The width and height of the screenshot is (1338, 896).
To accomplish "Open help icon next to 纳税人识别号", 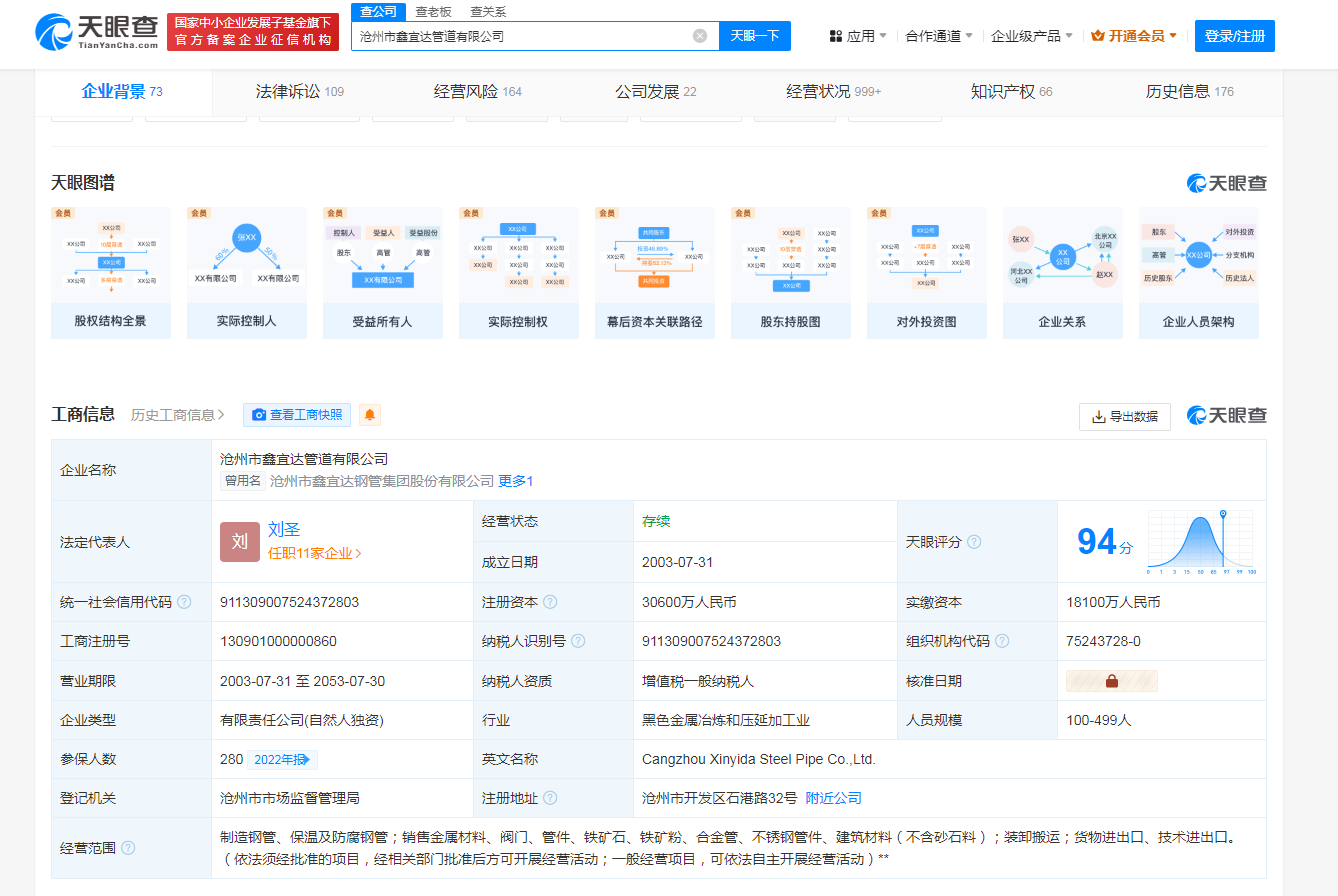I will (x=578, y=641).
